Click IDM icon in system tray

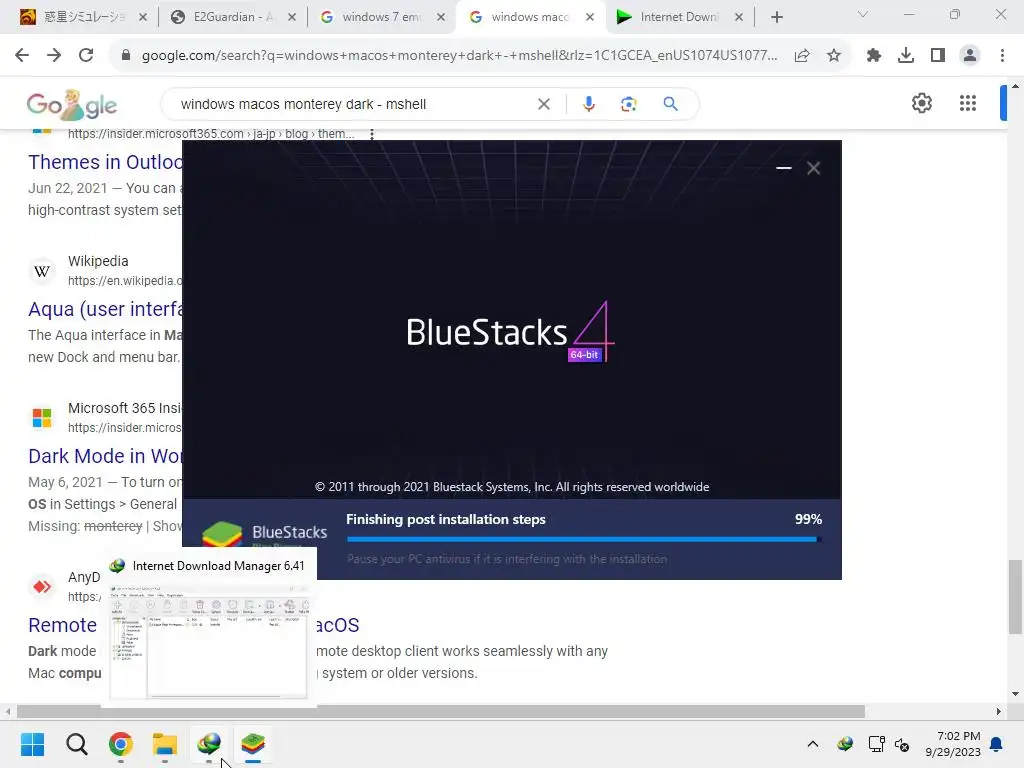pos(845,744)
